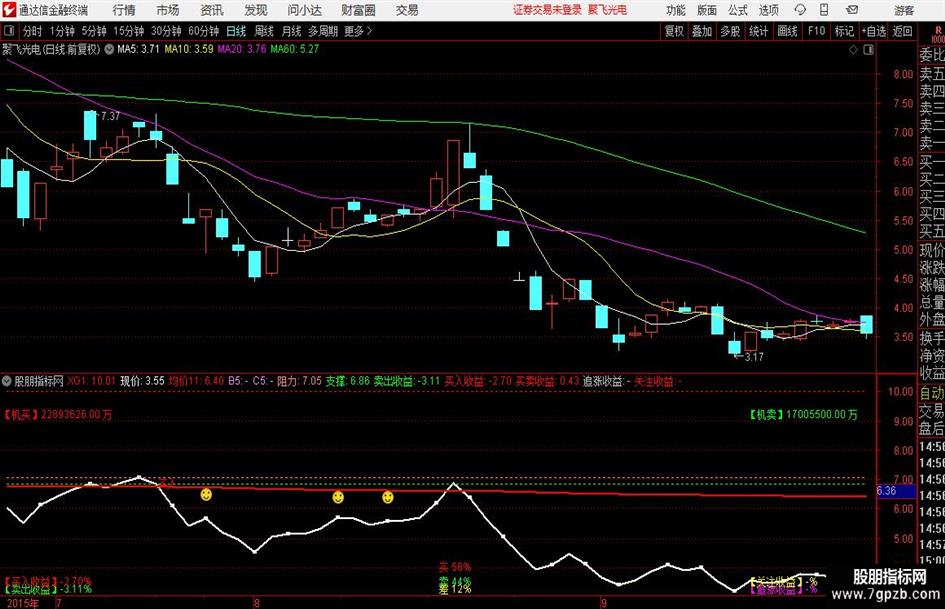Open the 选项 menu
Screen dimensions: 945x609
[769, 10]
